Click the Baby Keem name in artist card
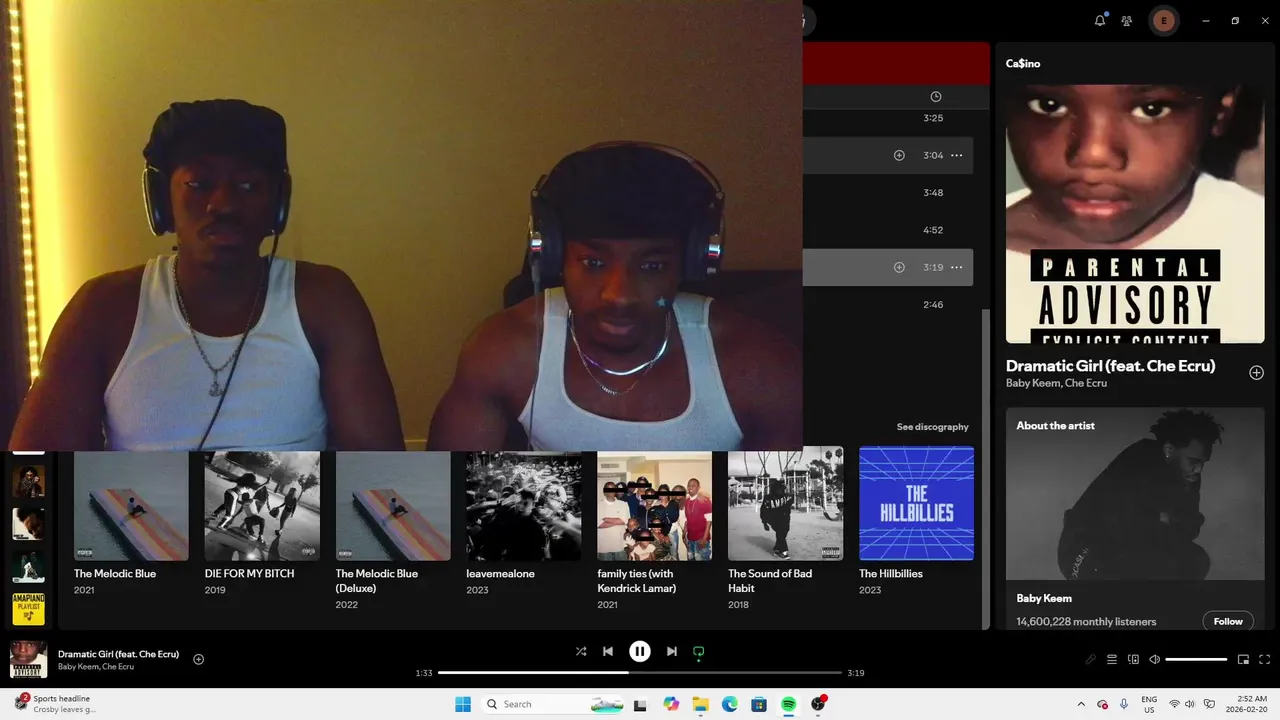The image size is (1280, 720). 1044,598
